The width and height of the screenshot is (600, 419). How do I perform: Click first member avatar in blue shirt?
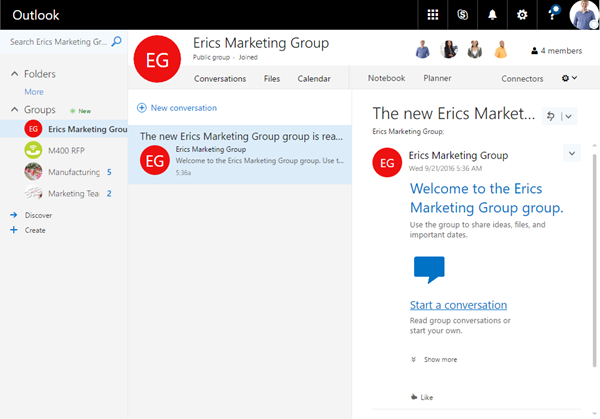[422, 49]
